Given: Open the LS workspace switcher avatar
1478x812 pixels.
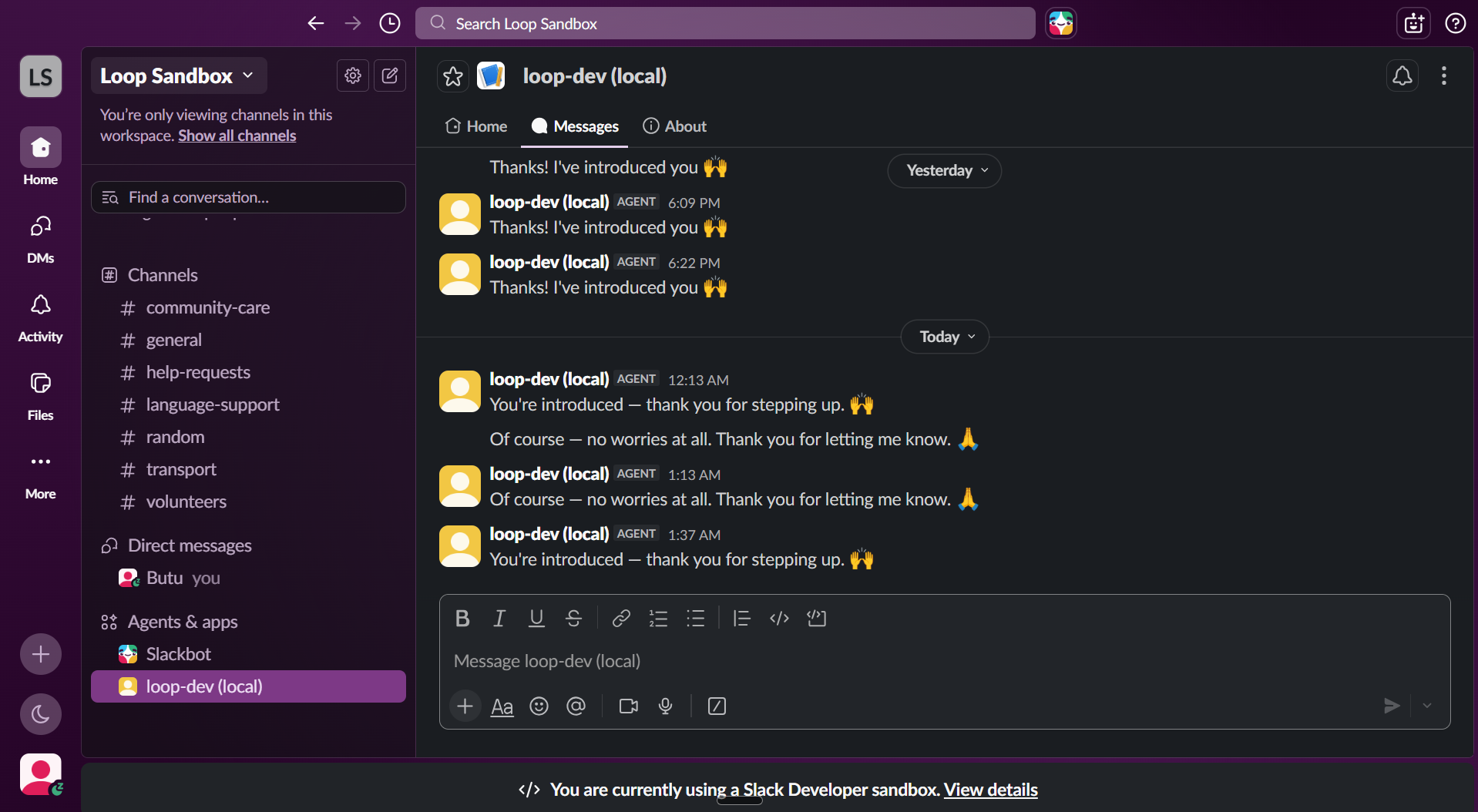Looking at the screenshot, I should click(x=41, y=76).
